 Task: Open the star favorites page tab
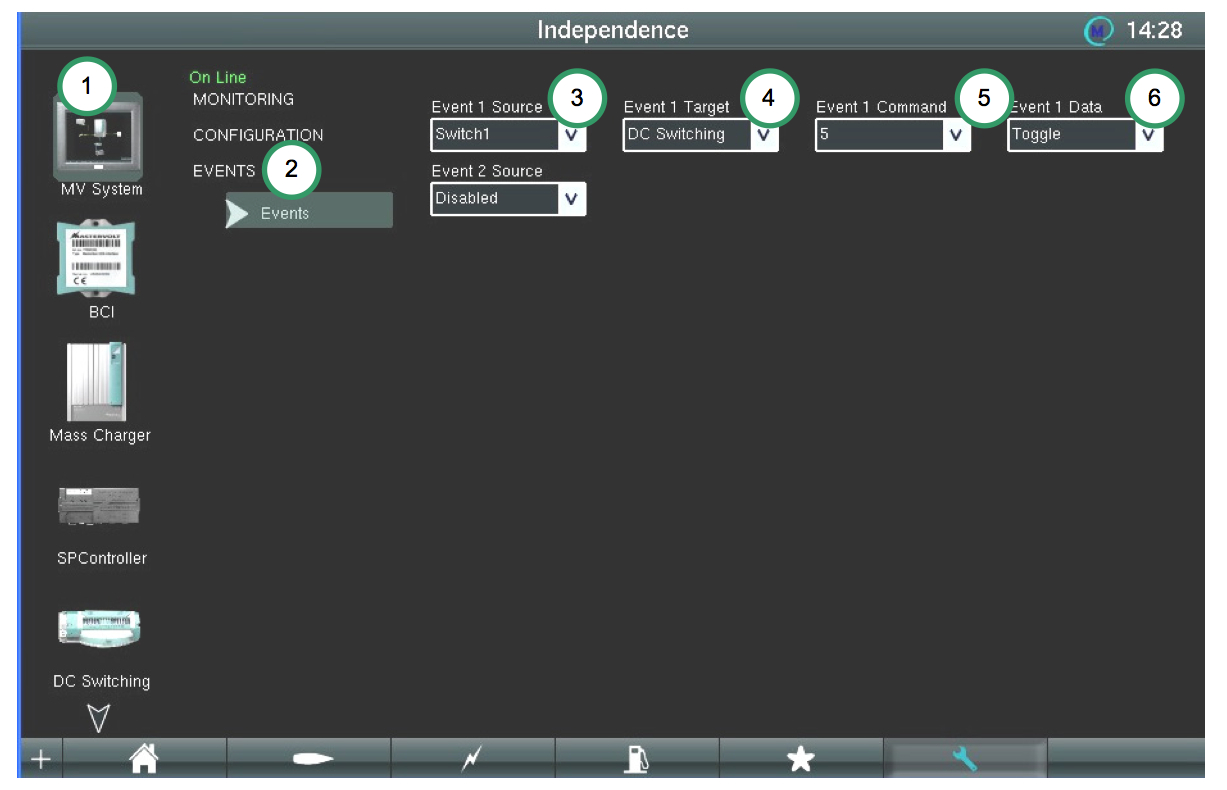800,759
